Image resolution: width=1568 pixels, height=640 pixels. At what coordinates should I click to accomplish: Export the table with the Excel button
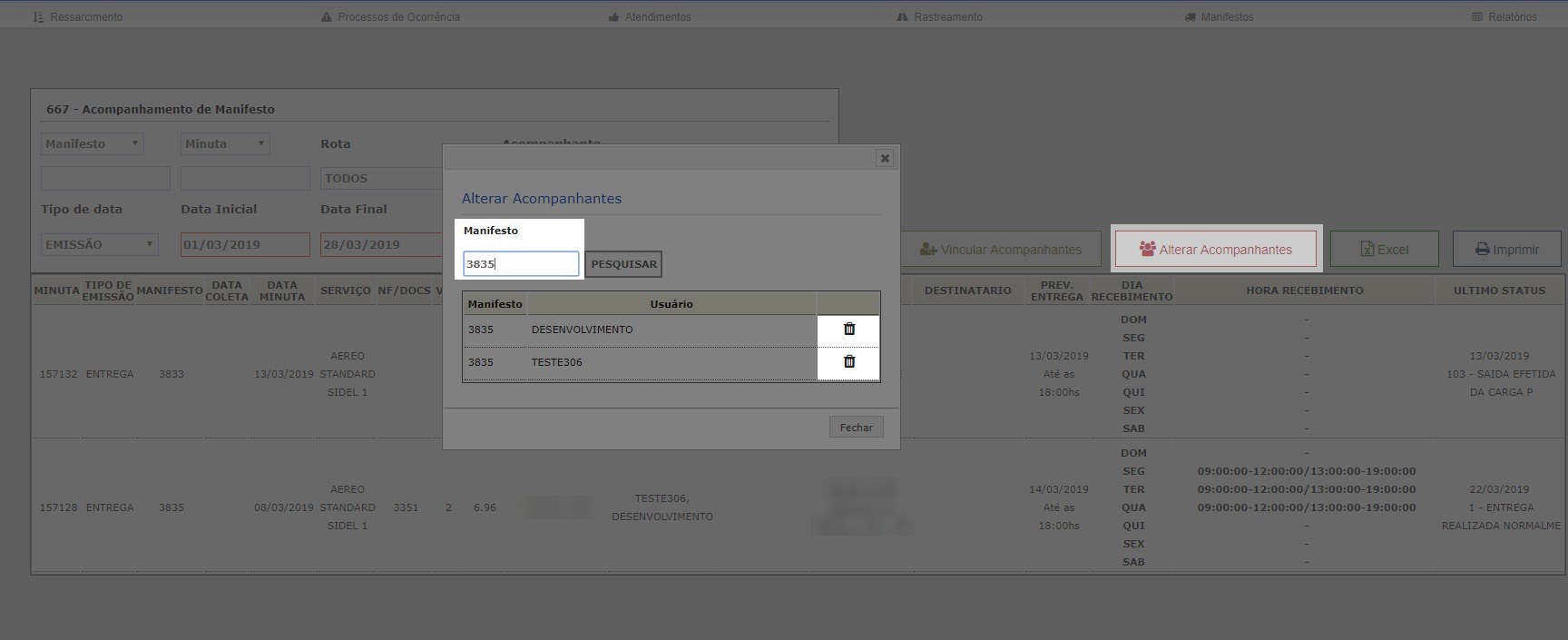pos(1385,250)
